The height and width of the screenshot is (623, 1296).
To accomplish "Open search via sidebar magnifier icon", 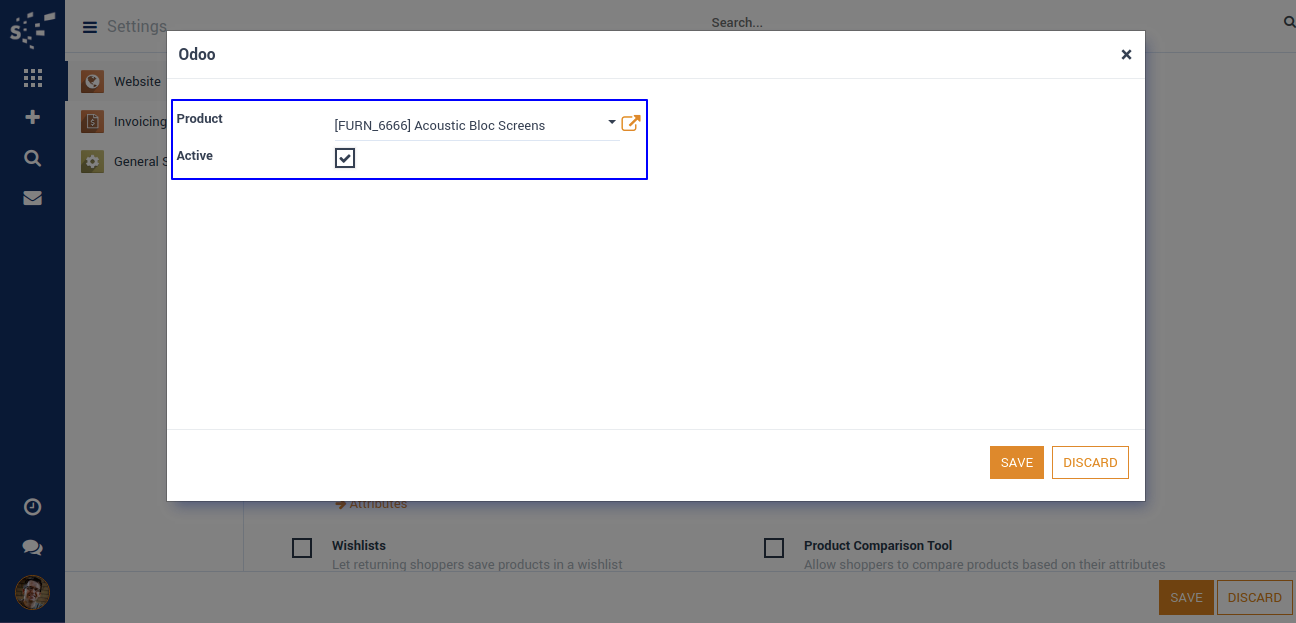I will point(32,158).
